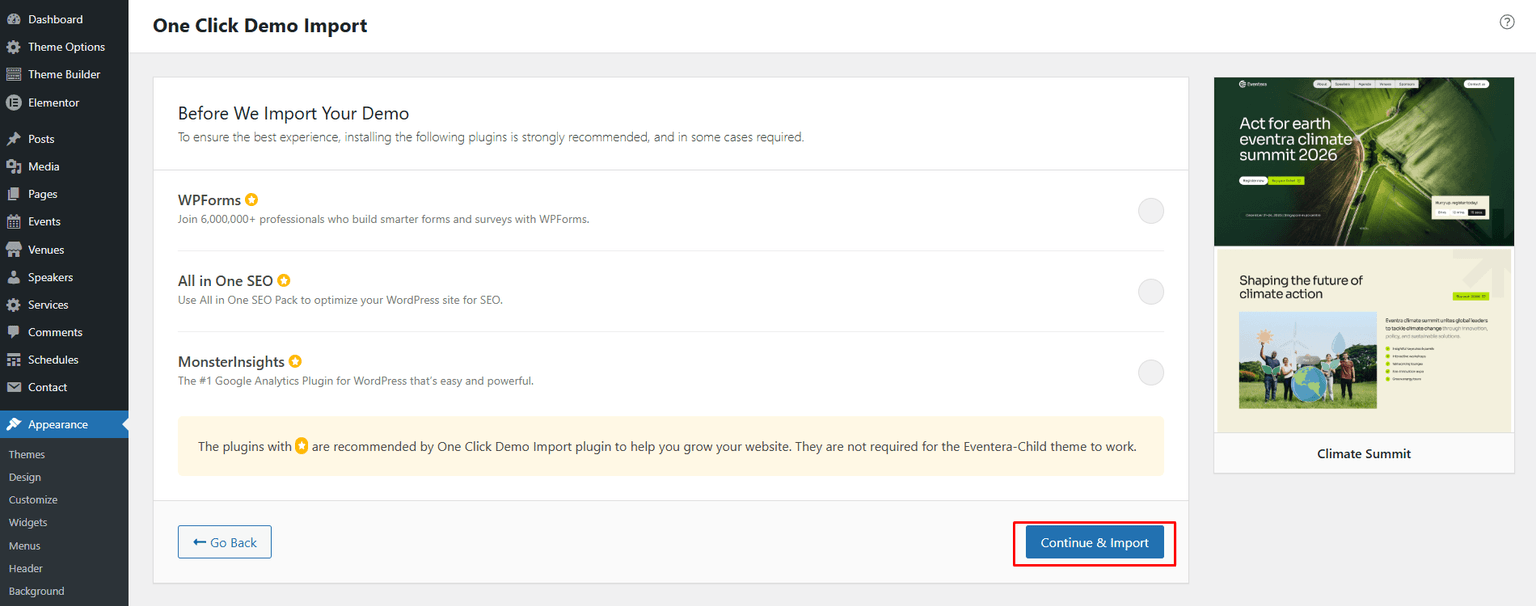The width and height of the screenshot is (1536, 606).
Task: Click the Climate Summit demo title
Action: point(1364,453)
